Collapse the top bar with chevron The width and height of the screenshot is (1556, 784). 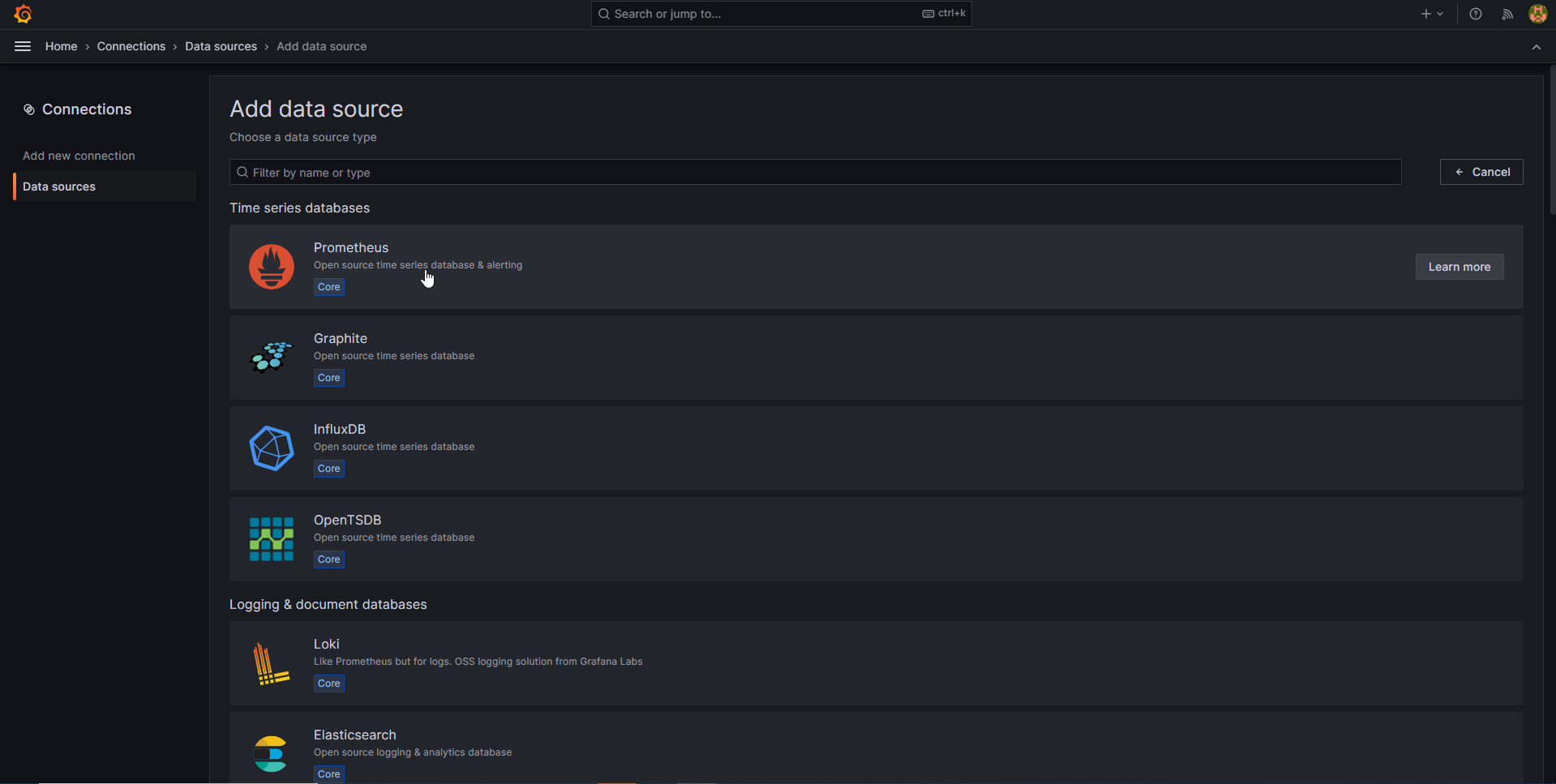click(x=1536, y=47)
